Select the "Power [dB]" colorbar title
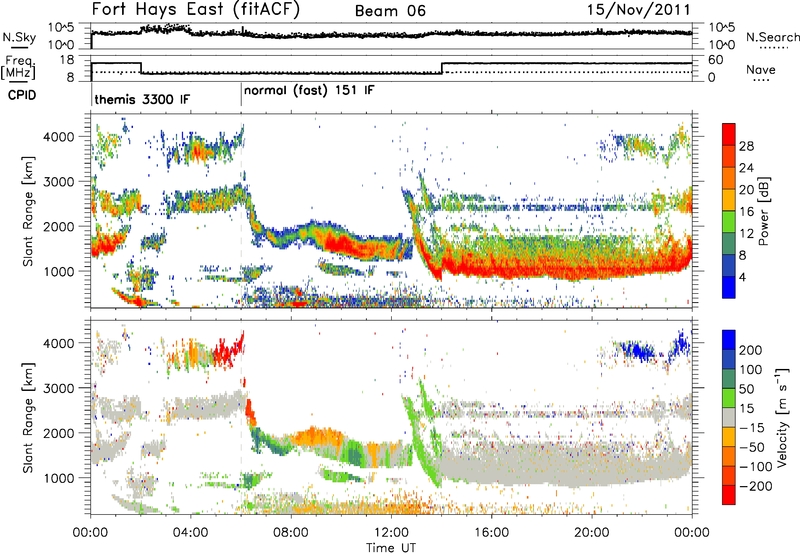The width and height of the screenshot is (800, 554). pyautogui.click(x=763, y=211)
